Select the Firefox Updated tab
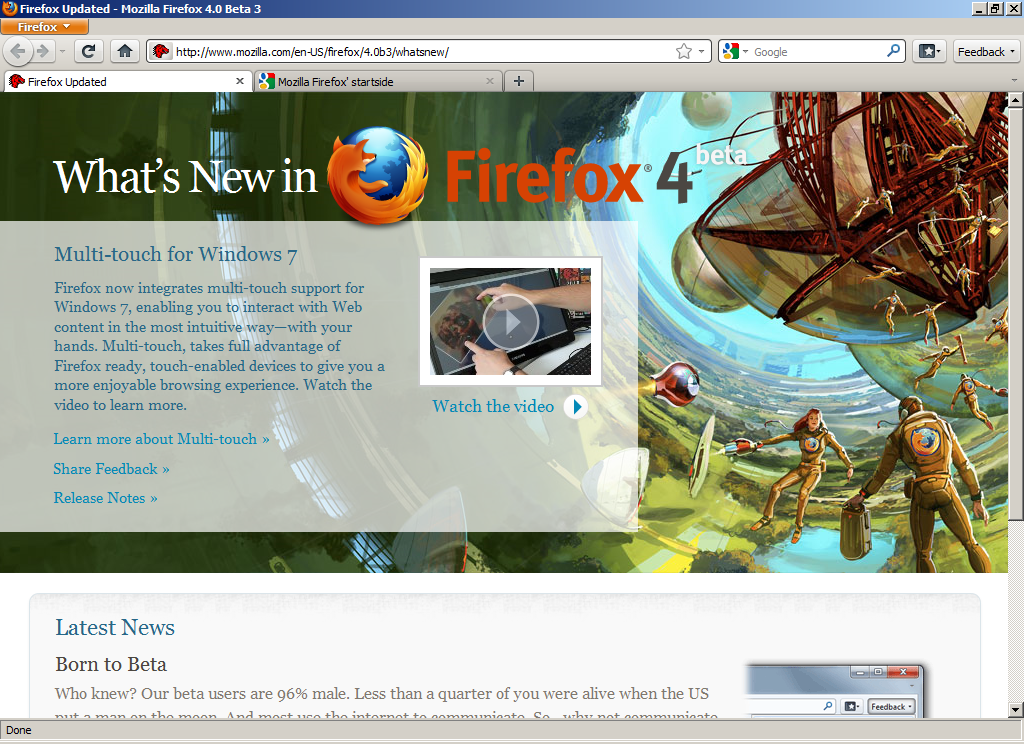 [120, 81]
